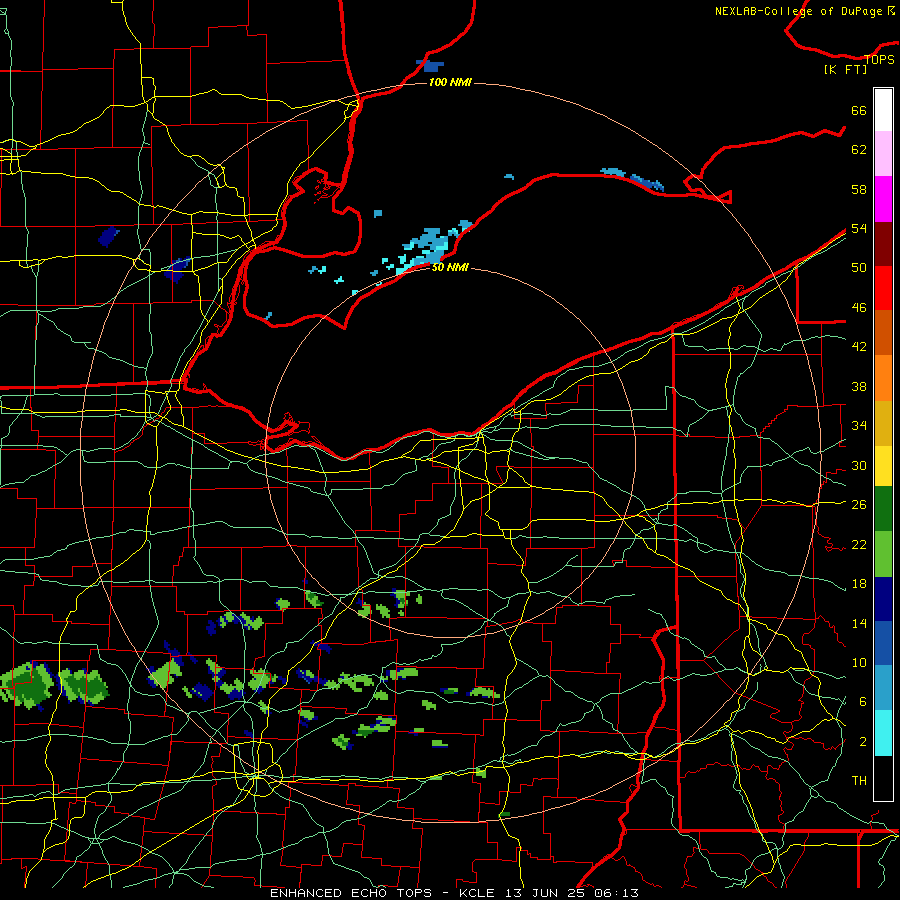Click the '14' legend value

(x=859, y=623)
